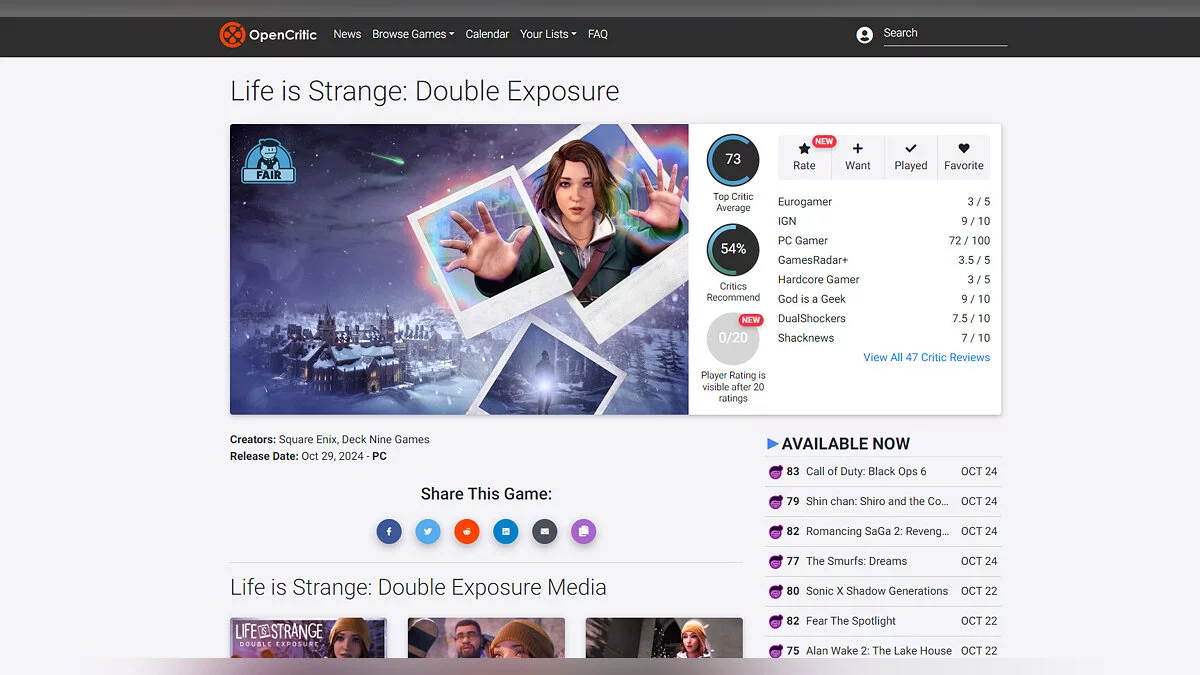Share the game via email icon
Image resolution: width=1200 pixels, height=675 pixels.
coord(545,531)
